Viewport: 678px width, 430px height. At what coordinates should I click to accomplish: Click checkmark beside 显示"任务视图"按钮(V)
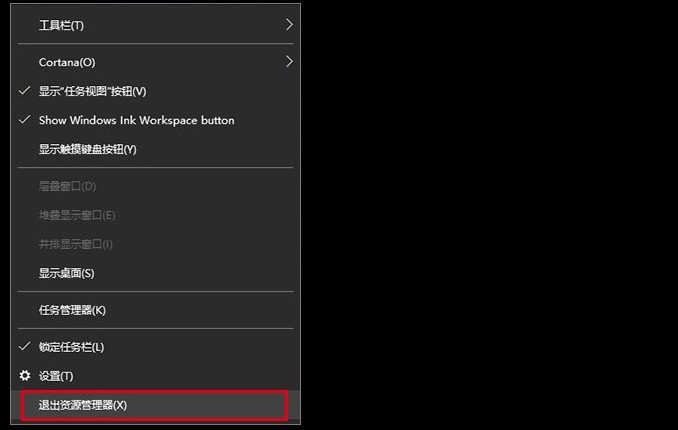(x=25, y=91)
